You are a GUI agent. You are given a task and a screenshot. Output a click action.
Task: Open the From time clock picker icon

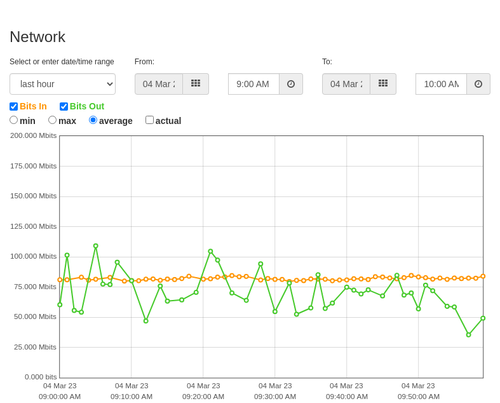point(291,84)
